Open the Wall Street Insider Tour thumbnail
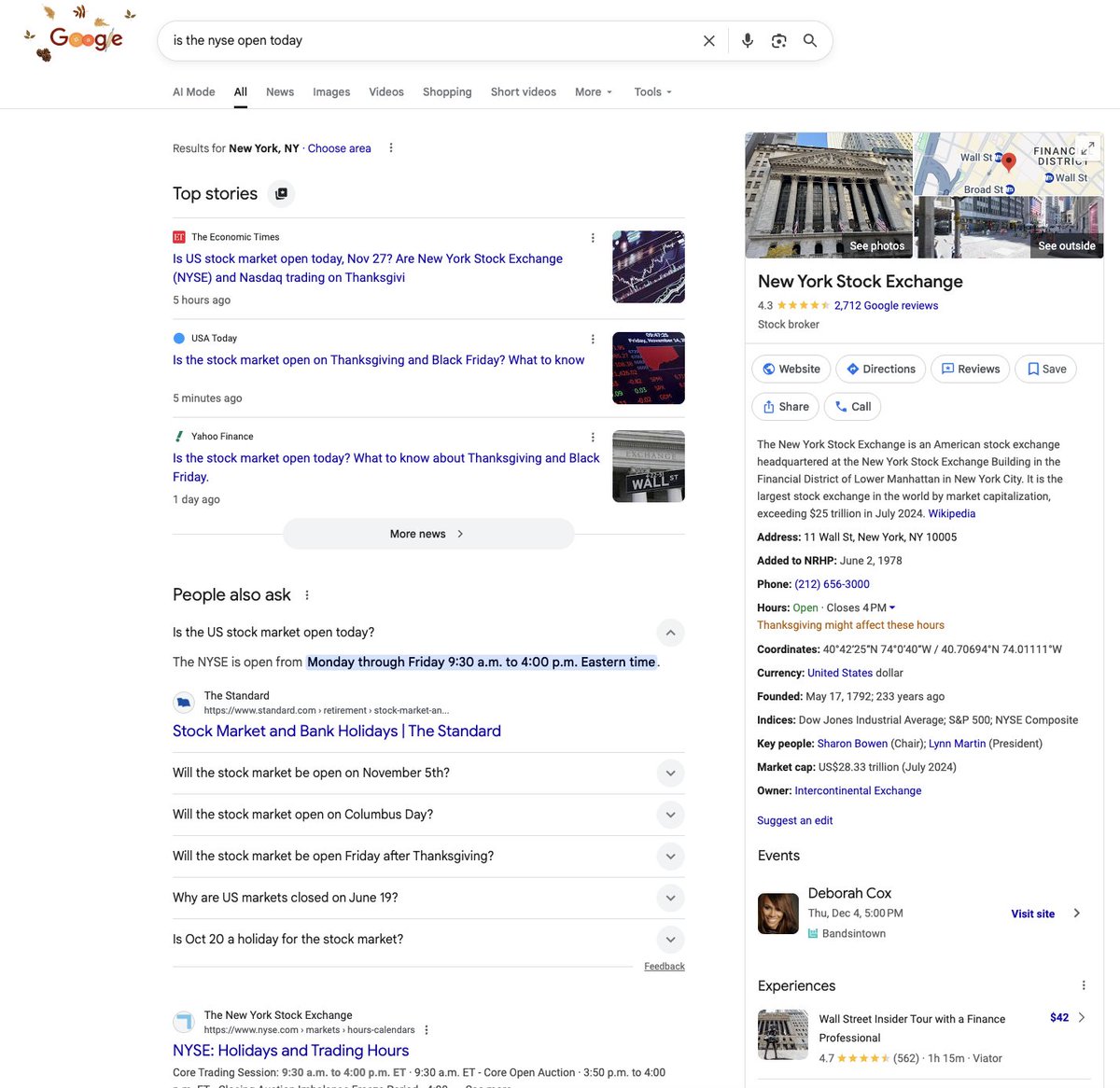 tap(783, 1034)
